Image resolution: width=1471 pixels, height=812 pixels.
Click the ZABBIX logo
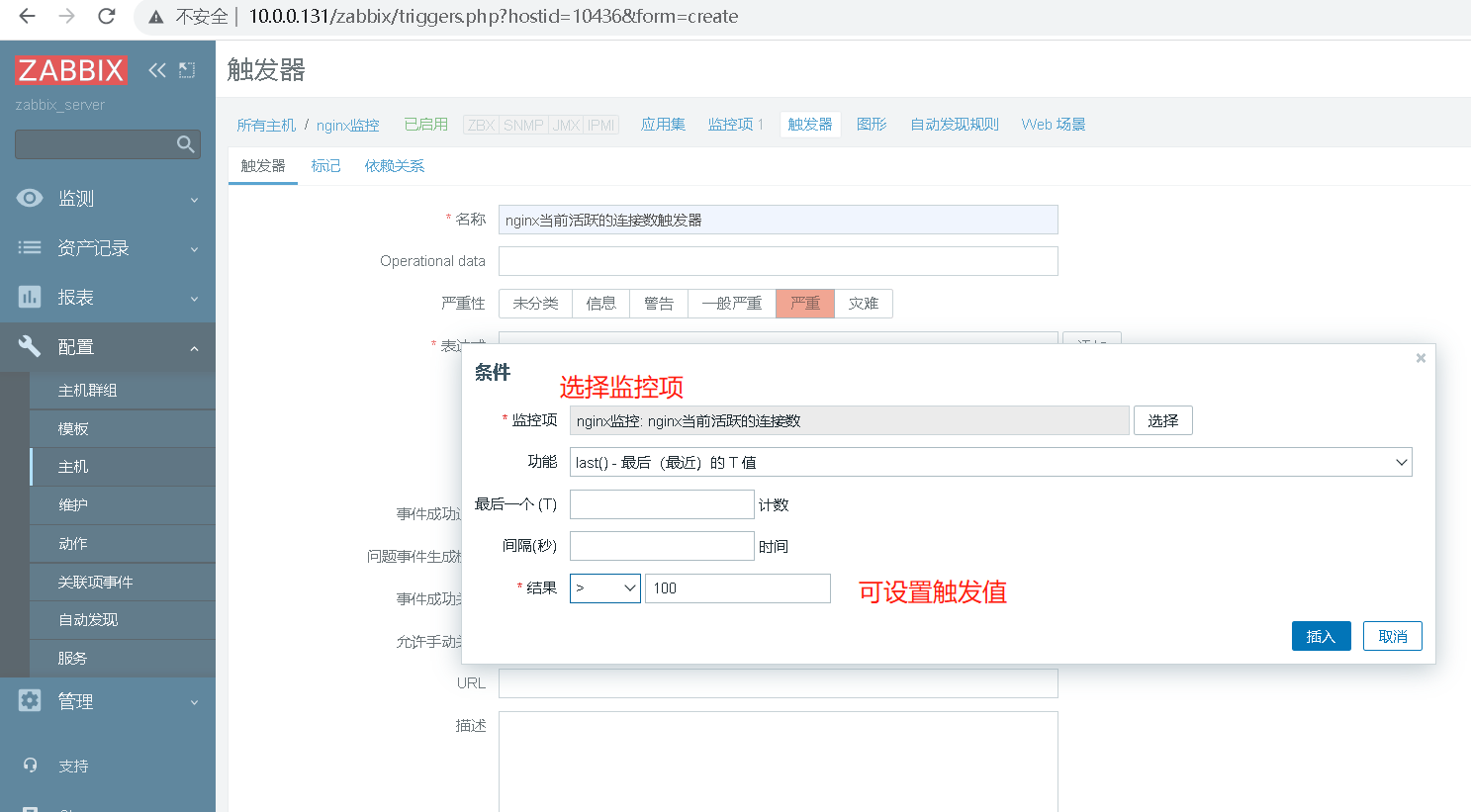[x=71, y=70]
